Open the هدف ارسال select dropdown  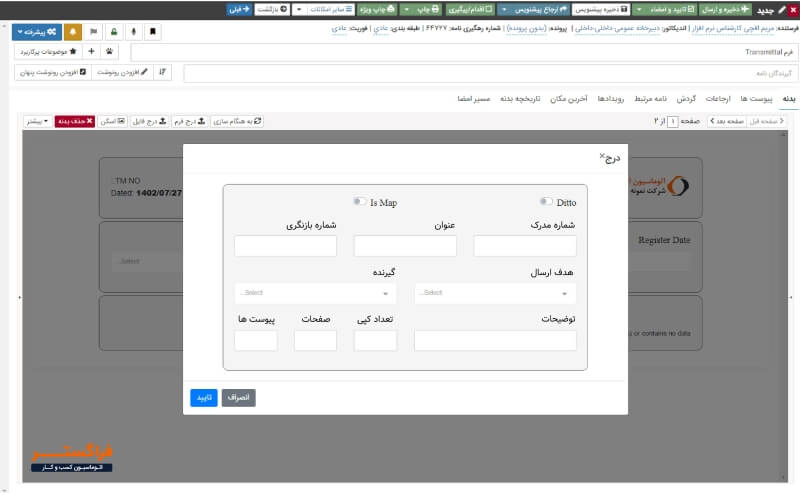tap(495, 293)
